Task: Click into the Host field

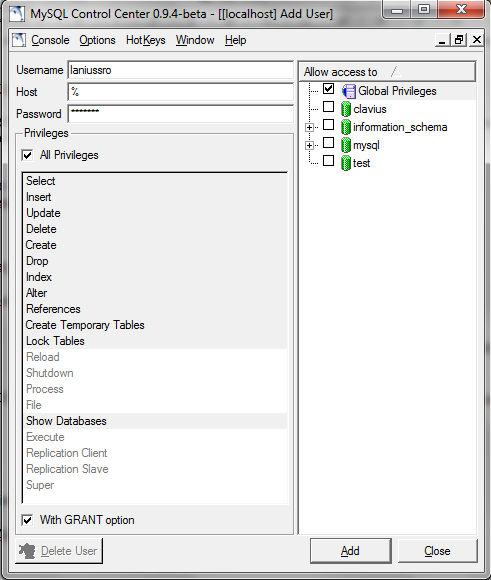Action: click(x=181, y=92)
